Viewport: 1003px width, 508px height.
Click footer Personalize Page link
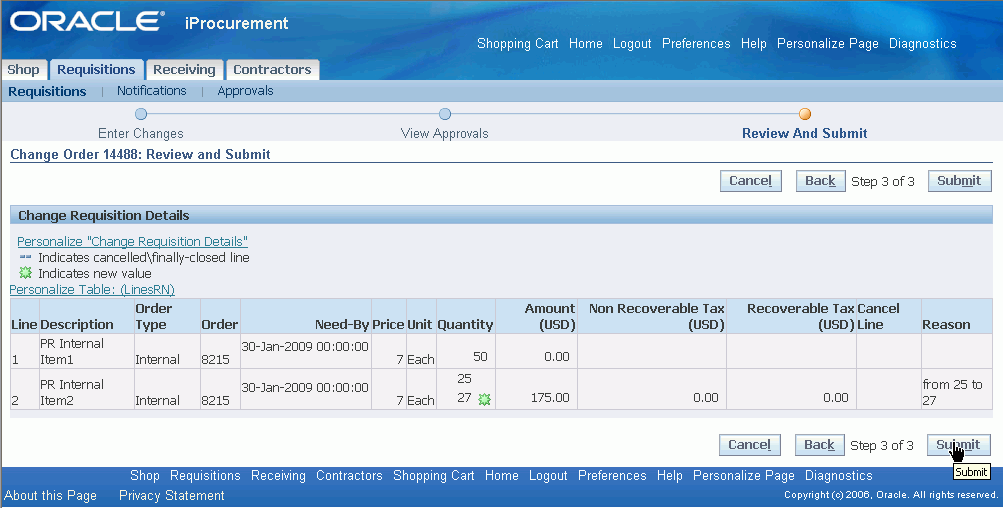(744, 475)
